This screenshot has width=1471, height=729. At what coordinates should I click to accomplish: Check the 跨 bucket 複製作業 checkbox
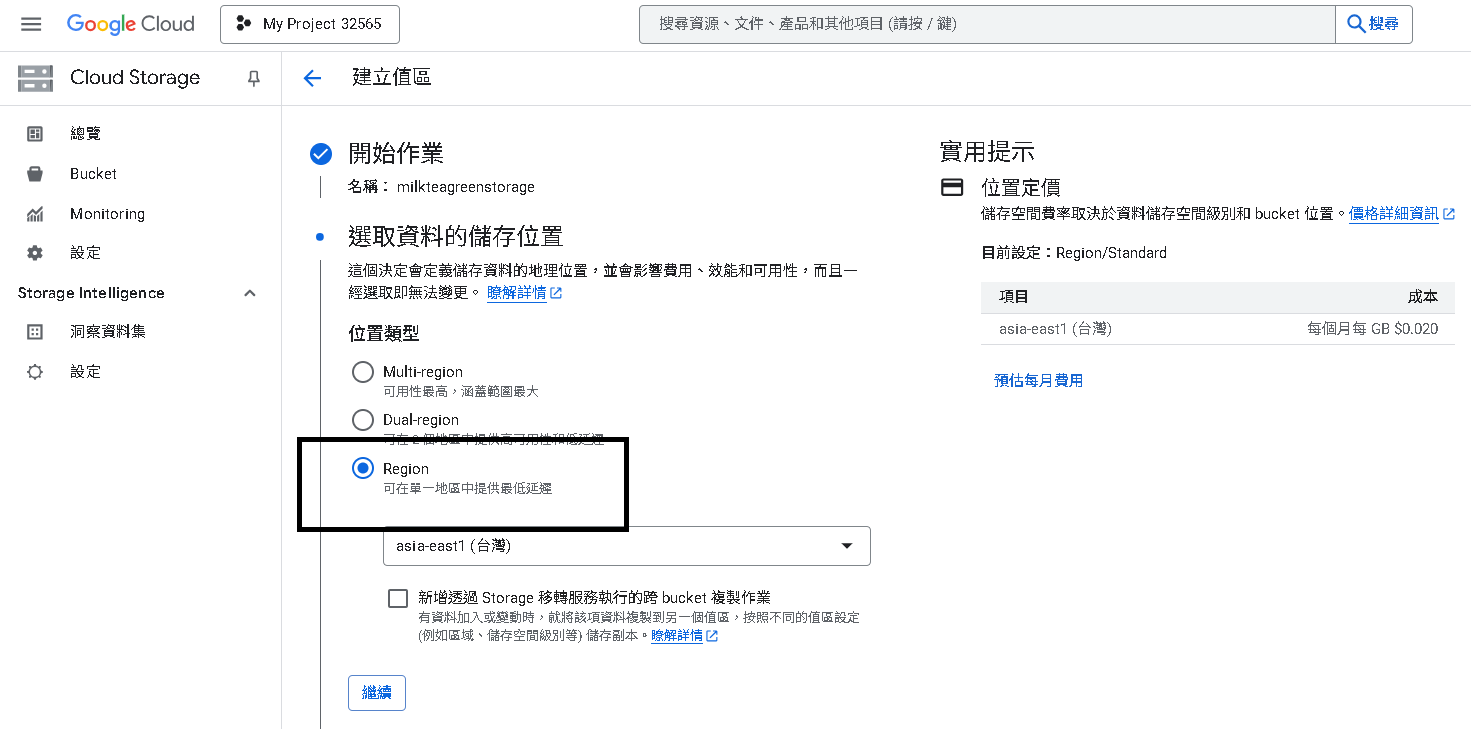click(x=398, y=598)
